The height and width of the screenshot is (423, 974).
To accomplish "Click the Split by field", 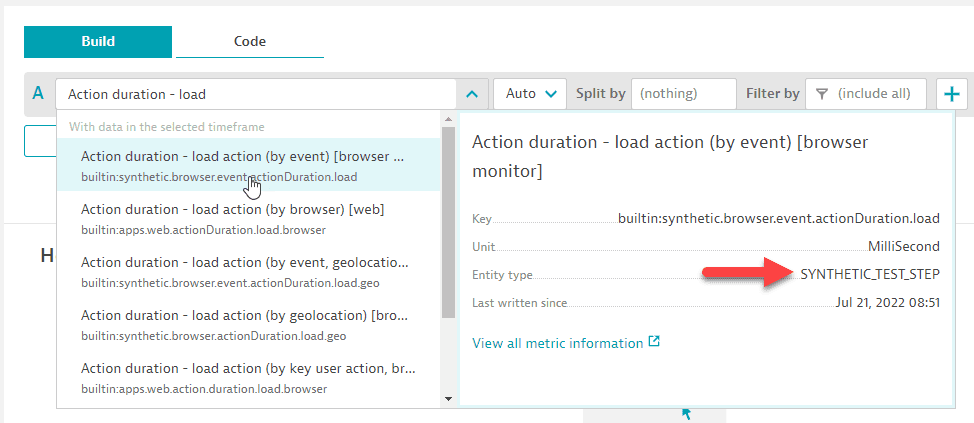I will click(684, 94).
